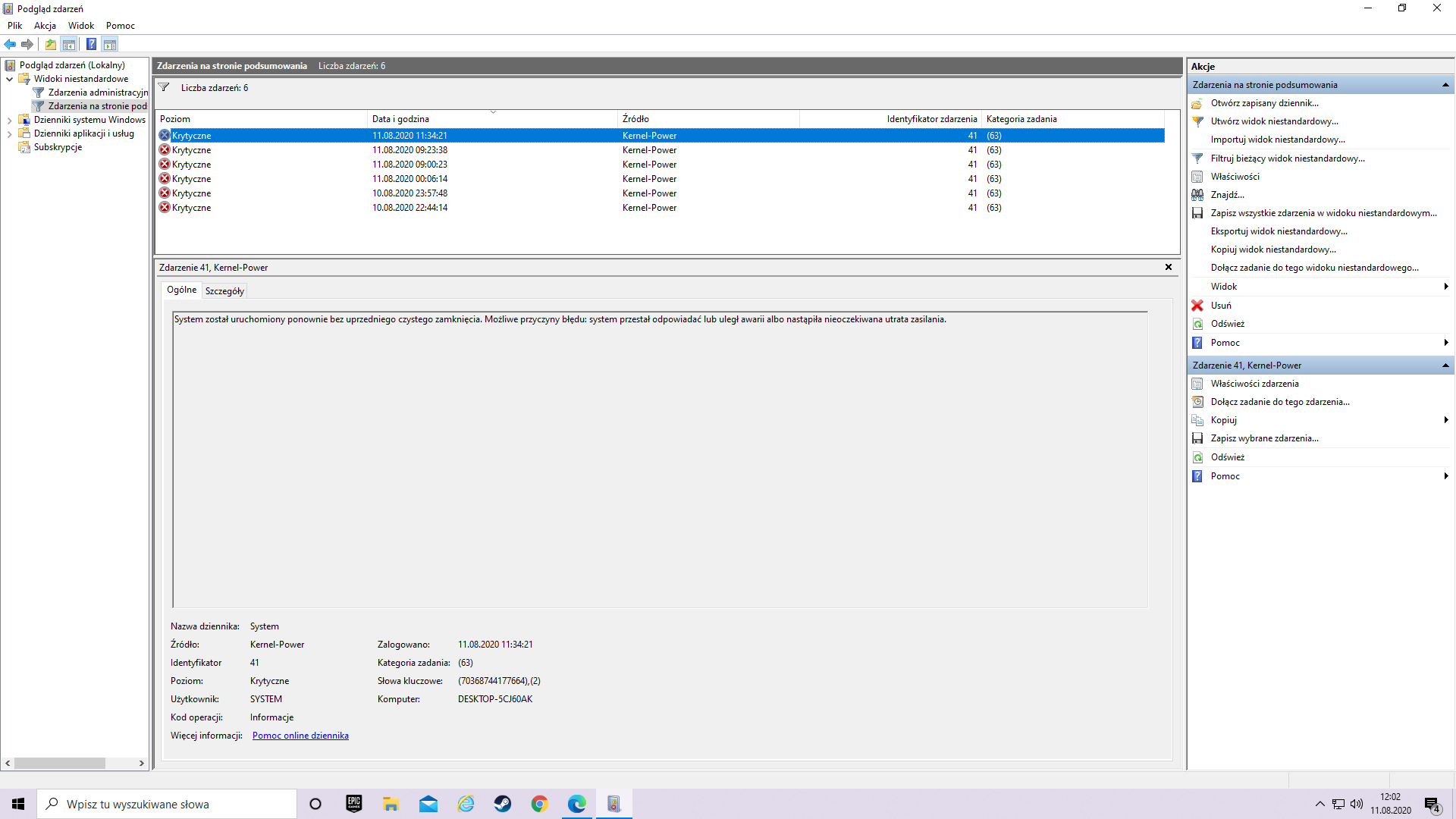Toggle the Akcje pane visibility toolbar button

(111, 44)
